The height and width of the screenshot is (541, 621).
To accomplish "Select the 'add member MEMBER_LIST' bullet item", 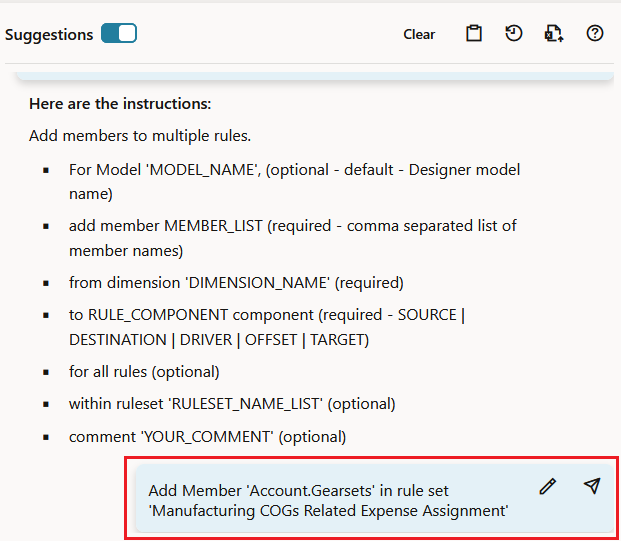I will pyautogui.click(x=293, y=238).
